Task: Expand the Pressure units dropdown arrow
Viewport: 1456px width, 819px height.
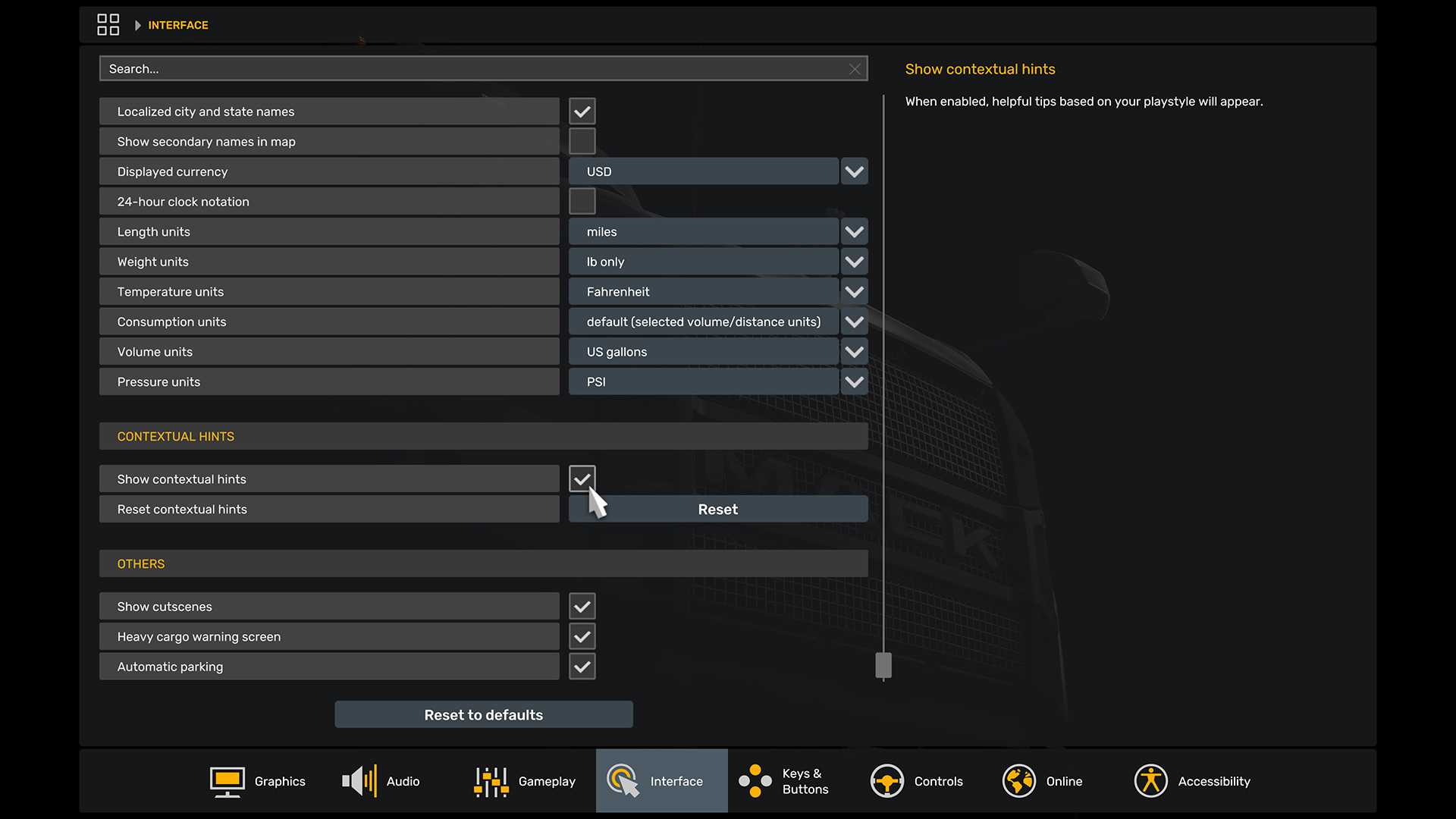Action: [854, 382]
